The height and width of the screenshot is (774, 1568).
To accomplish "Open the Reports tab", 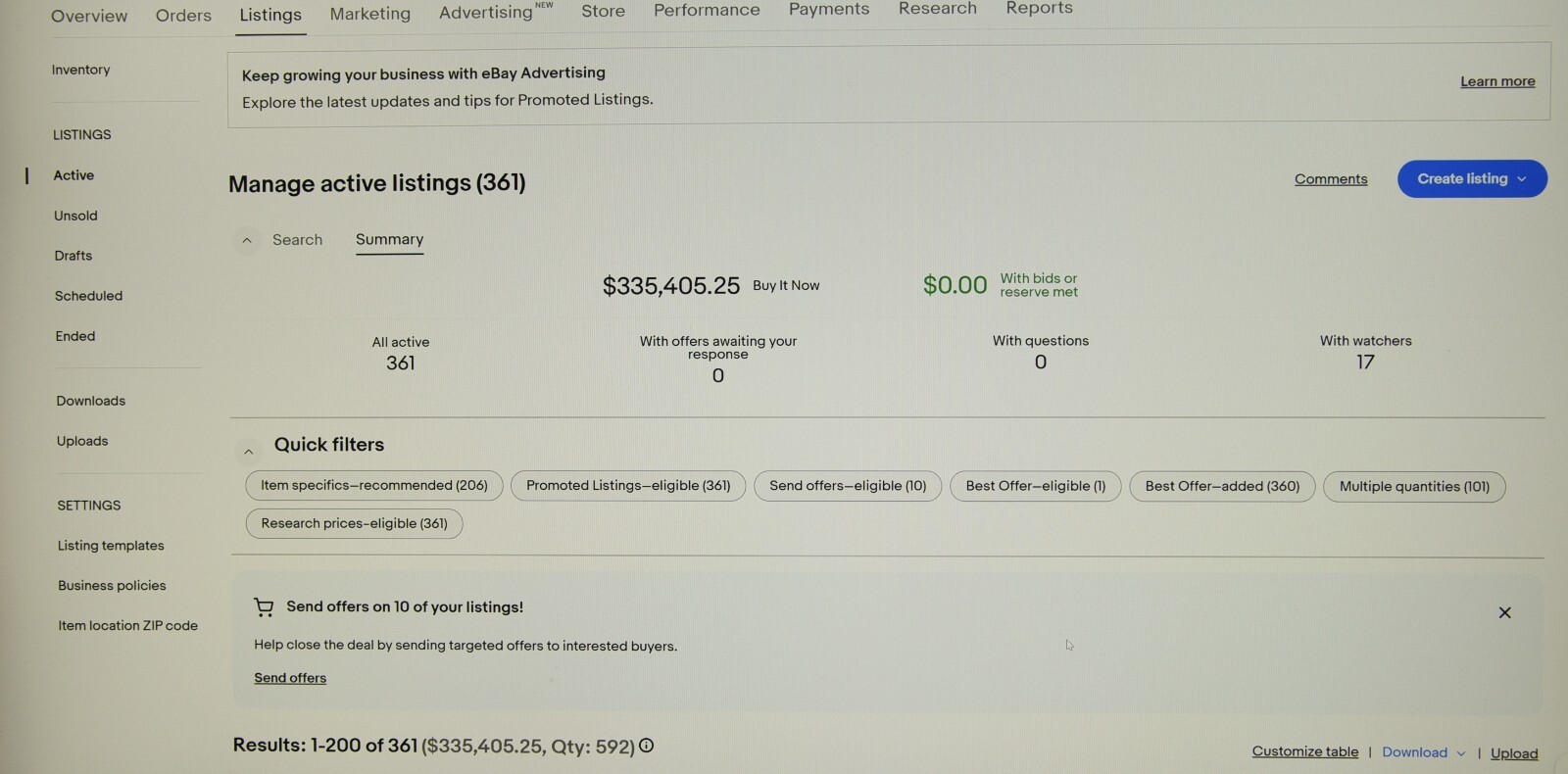I will click(x=1039, y=8).
